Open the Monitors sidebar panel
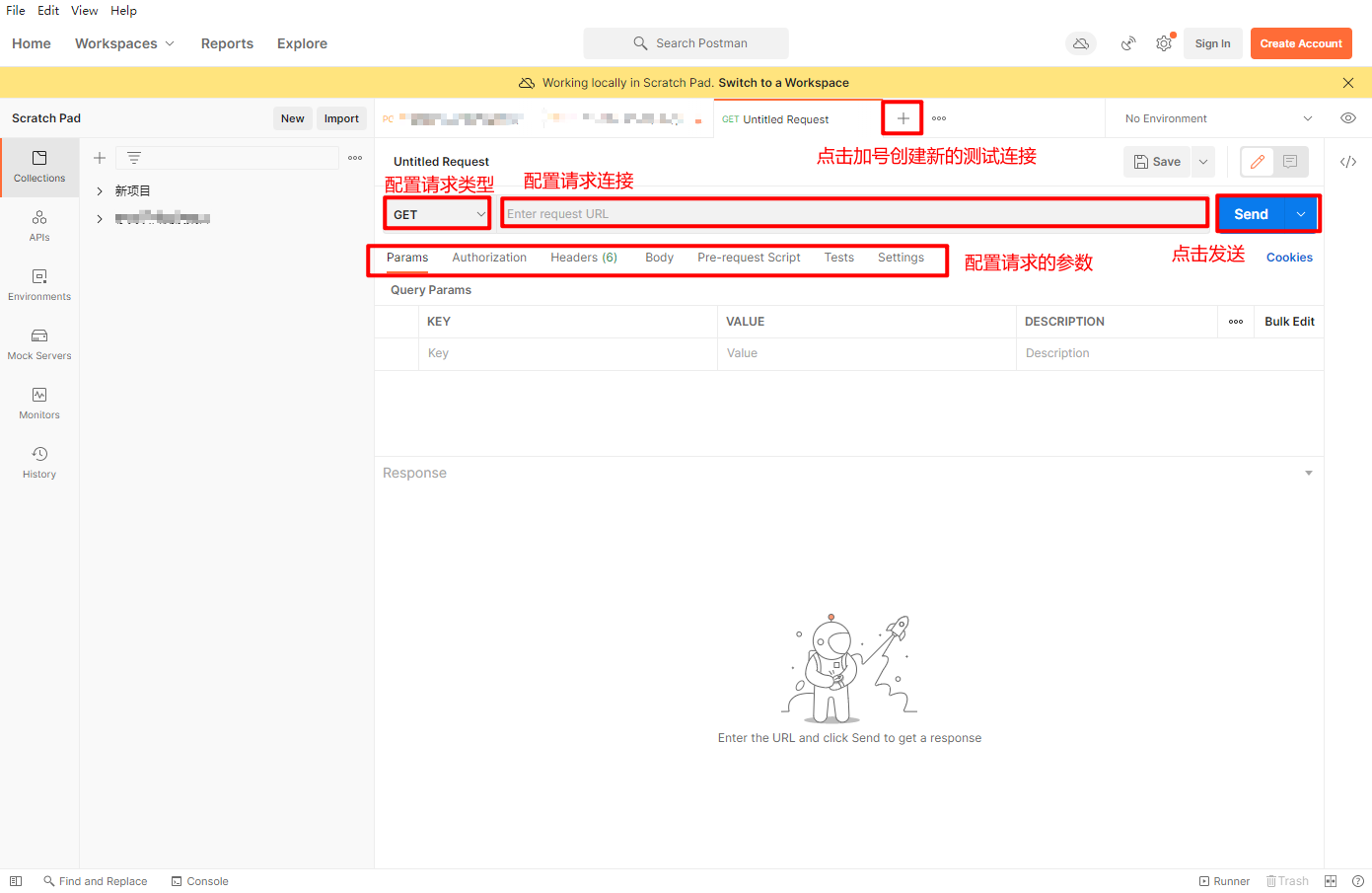1372x893 pixels. click(x=39, y=404)
